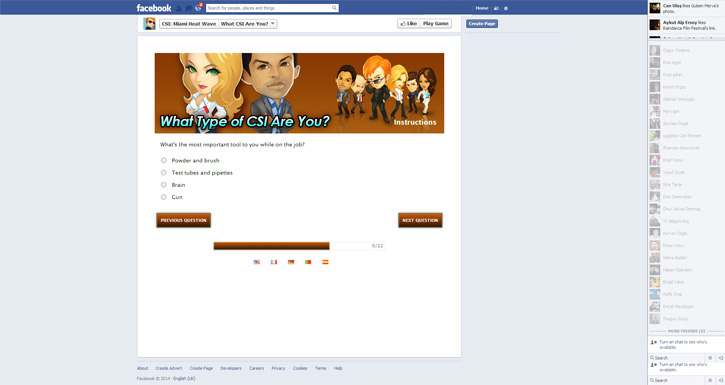Screen dimensions: 725x385
Task: Switch language using the German flag
Action: tap(291, 262)
